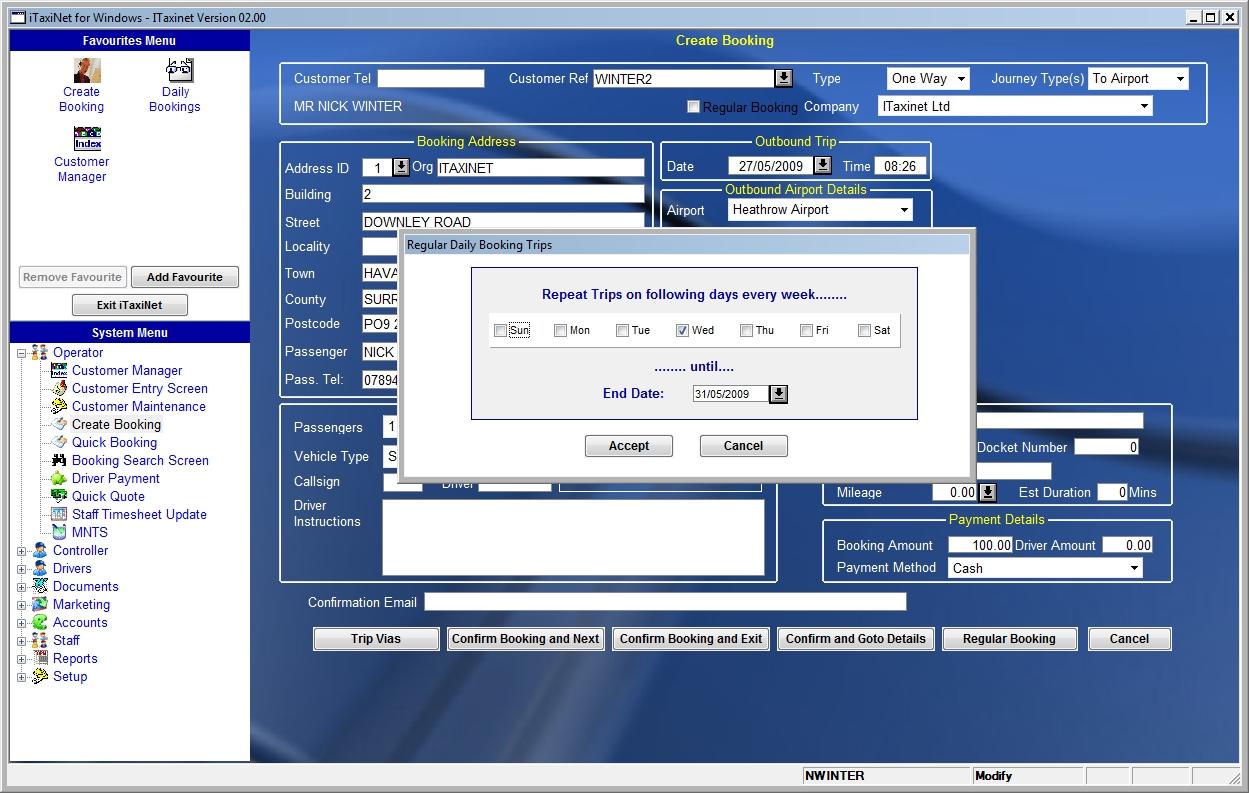The width and height of the screenshot is (1249, 793).
Task: Click the Mileage lookup arrow button
Action: [988, 492]
